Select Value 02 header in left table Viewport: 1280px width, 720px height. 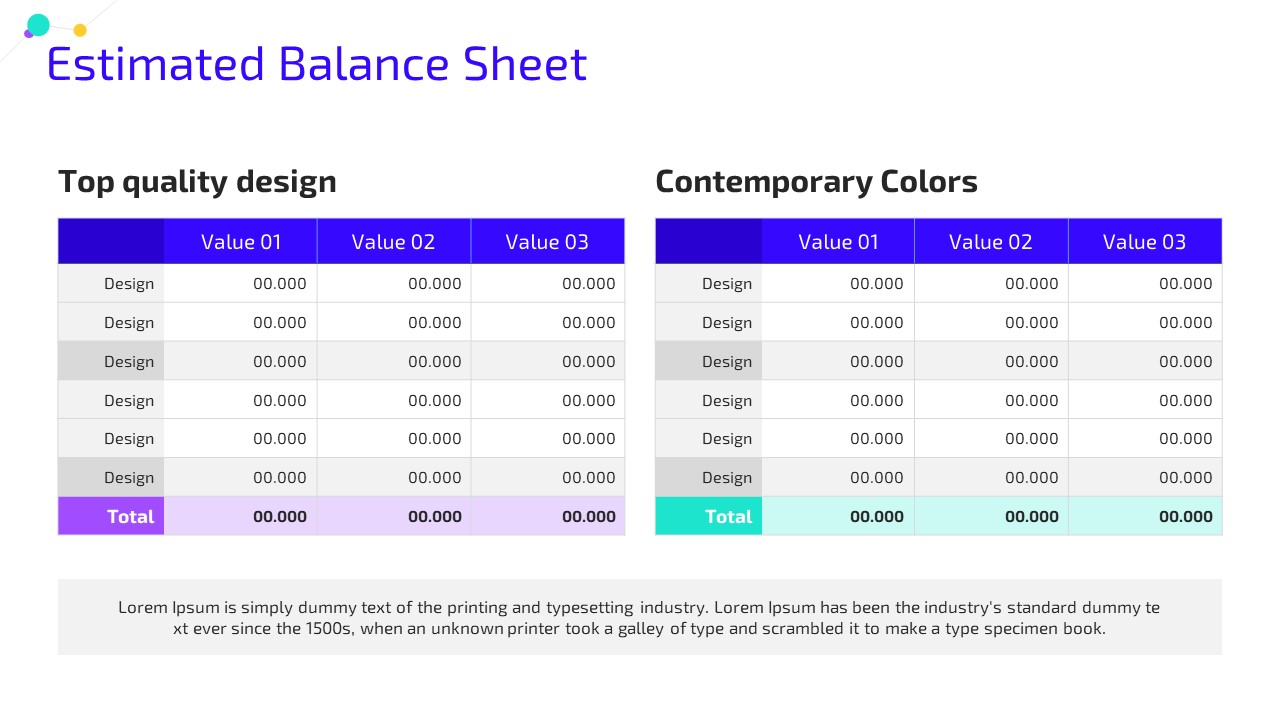pyautogui.click(x=394, y=241)
